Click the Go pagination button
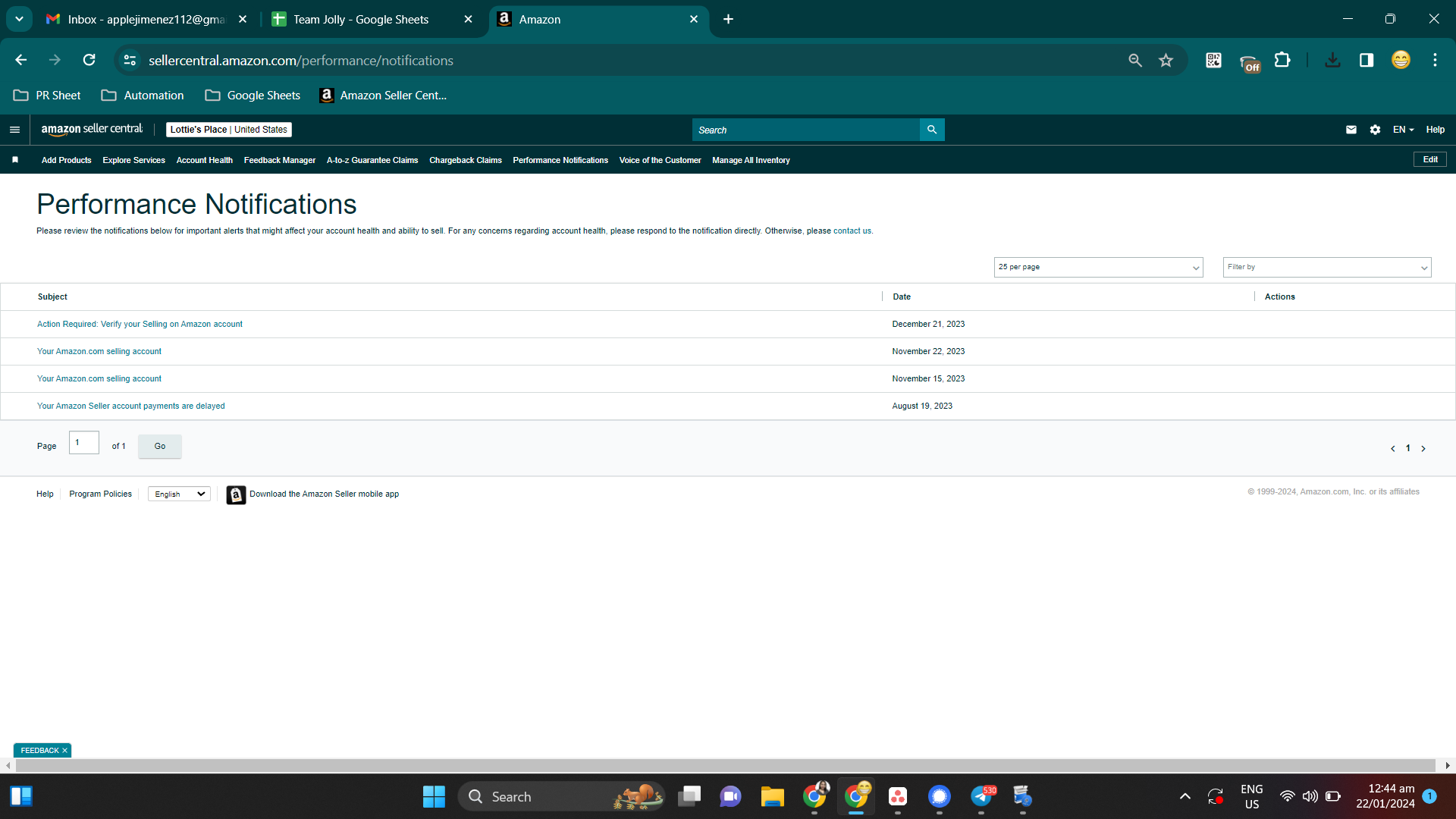Image resolution: width=1456 pixels, height=819 pixels. click(x=160, y=446)
